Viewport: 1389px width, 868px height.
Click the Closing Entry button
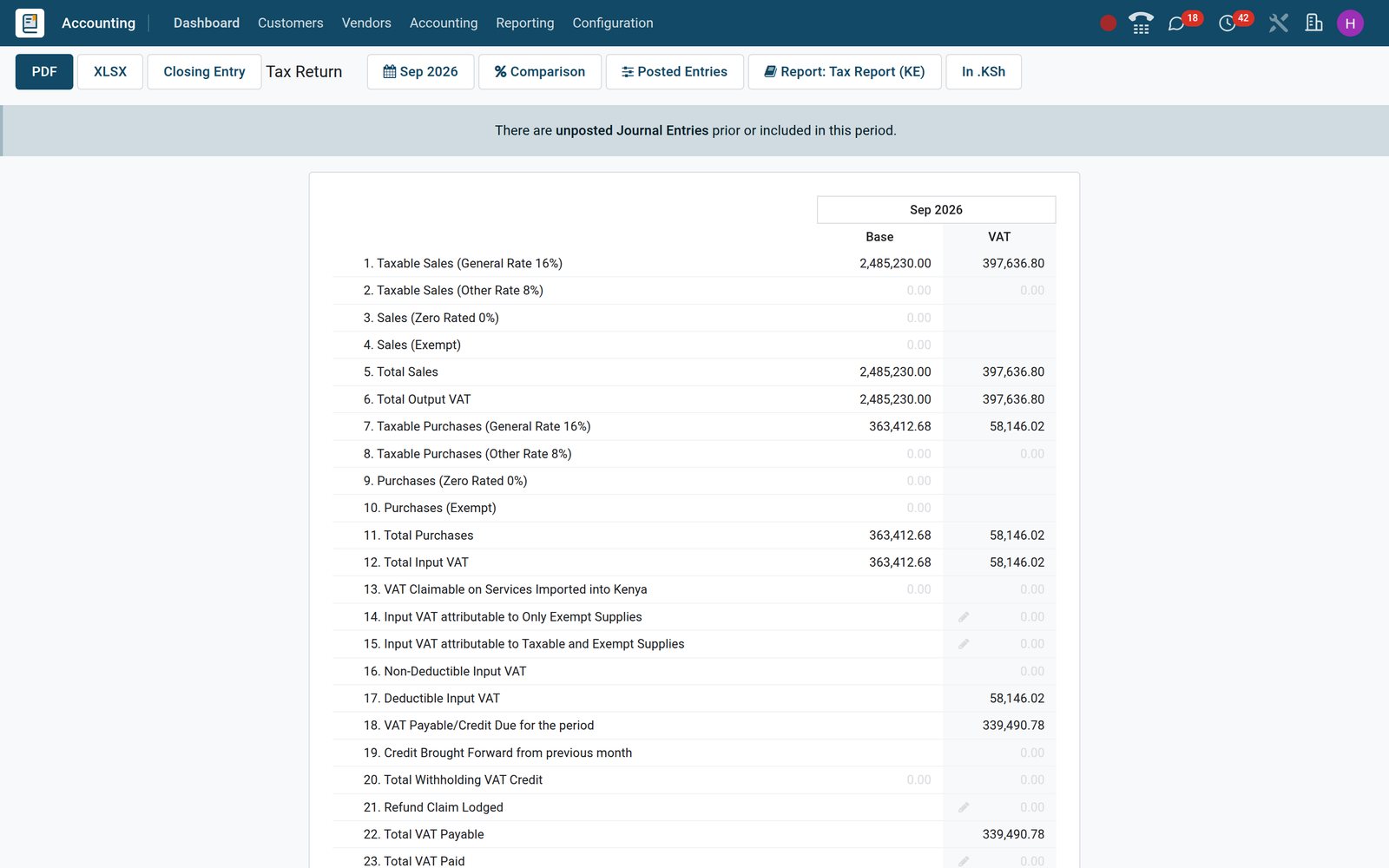pos(204,72)
